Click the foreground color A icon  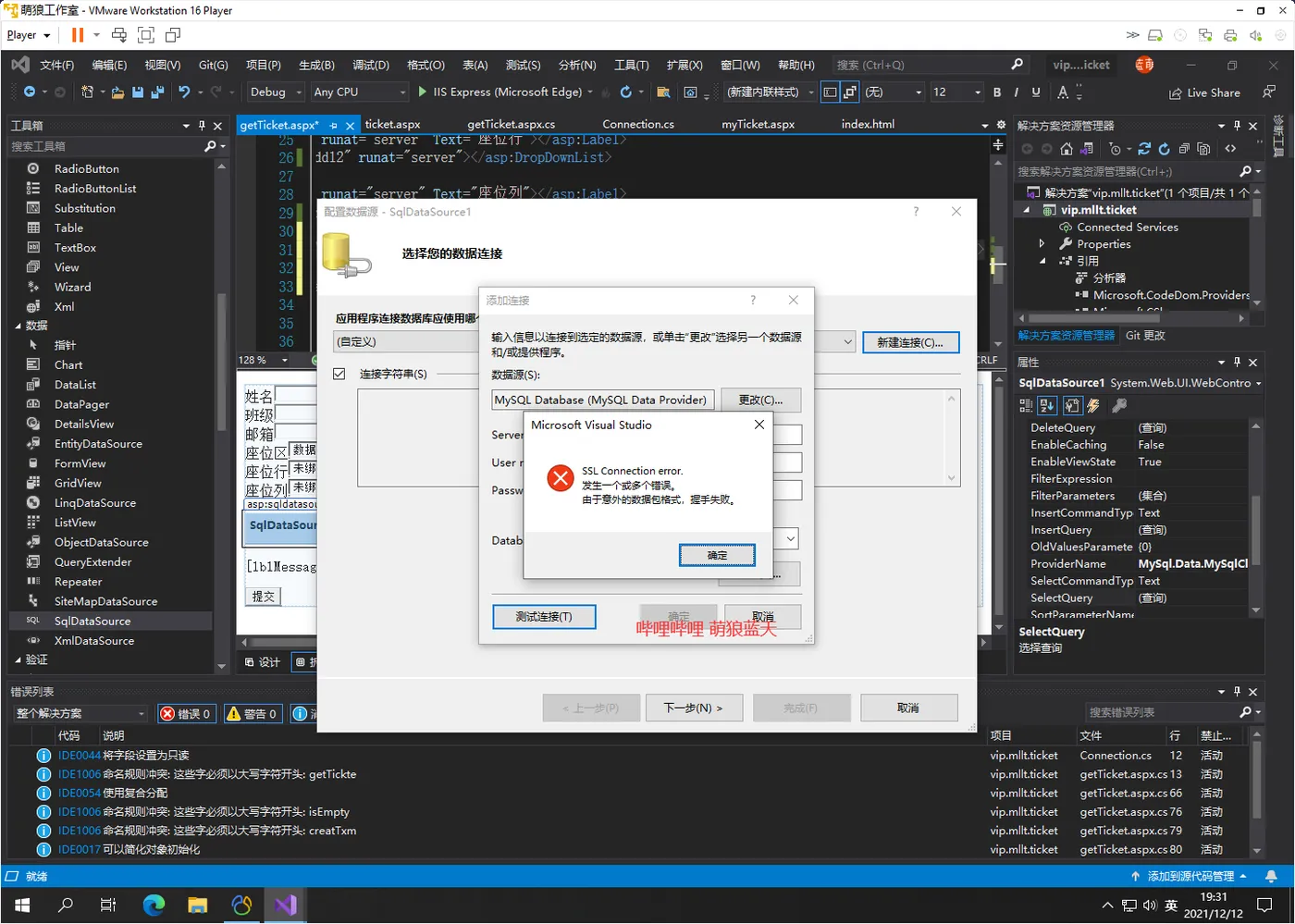1063,92
